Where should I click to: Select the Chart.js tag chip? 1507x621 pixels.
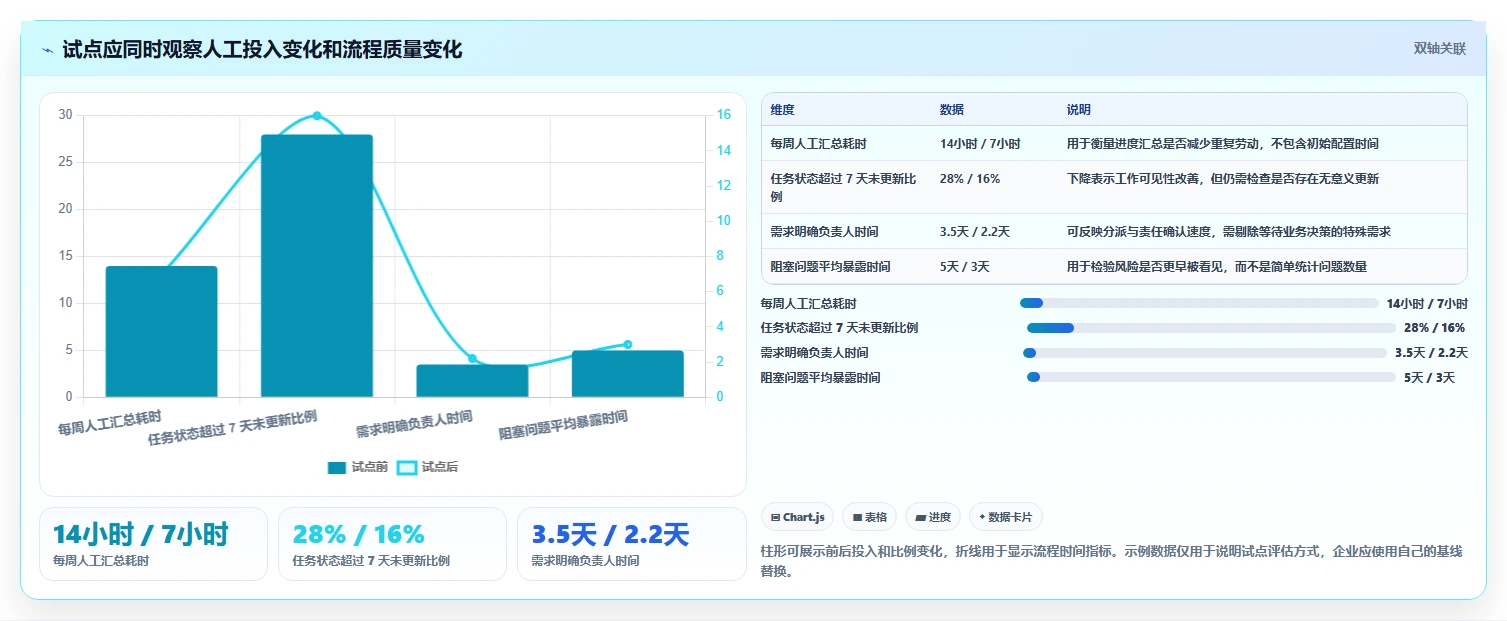pyautogui.click(x=798, y=517)
